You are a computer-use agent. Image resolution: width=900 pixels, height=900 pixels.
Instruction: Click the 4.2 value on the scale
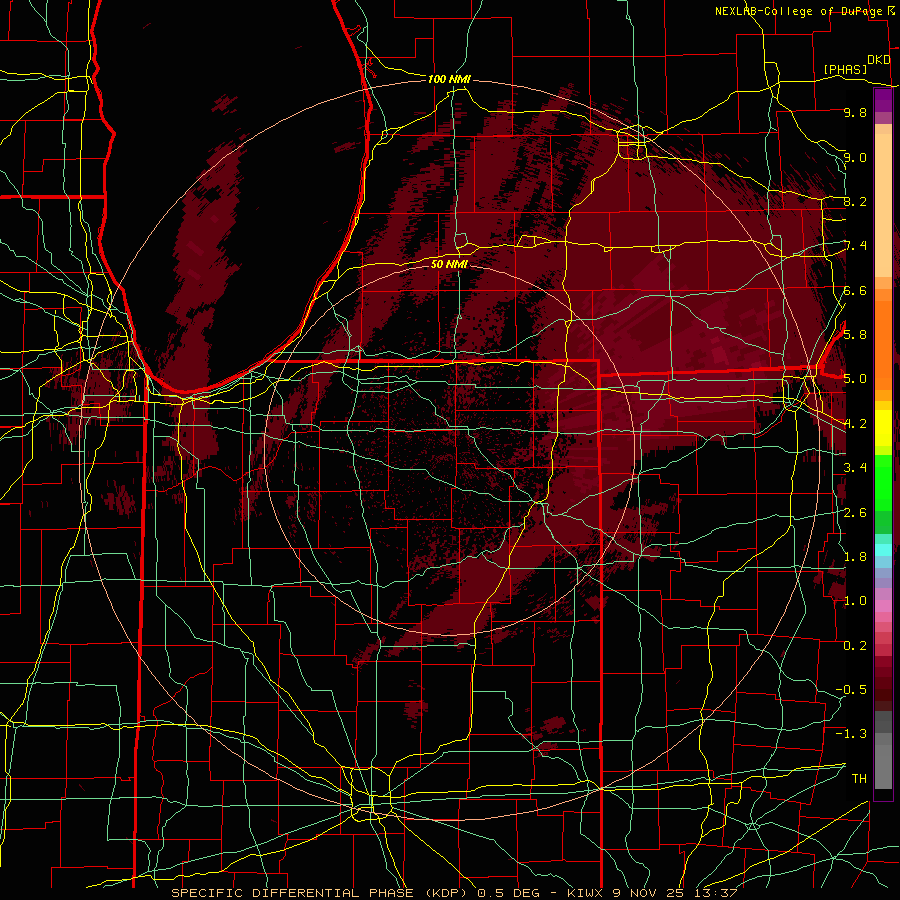pyautogui.click(x=855, y=424)
